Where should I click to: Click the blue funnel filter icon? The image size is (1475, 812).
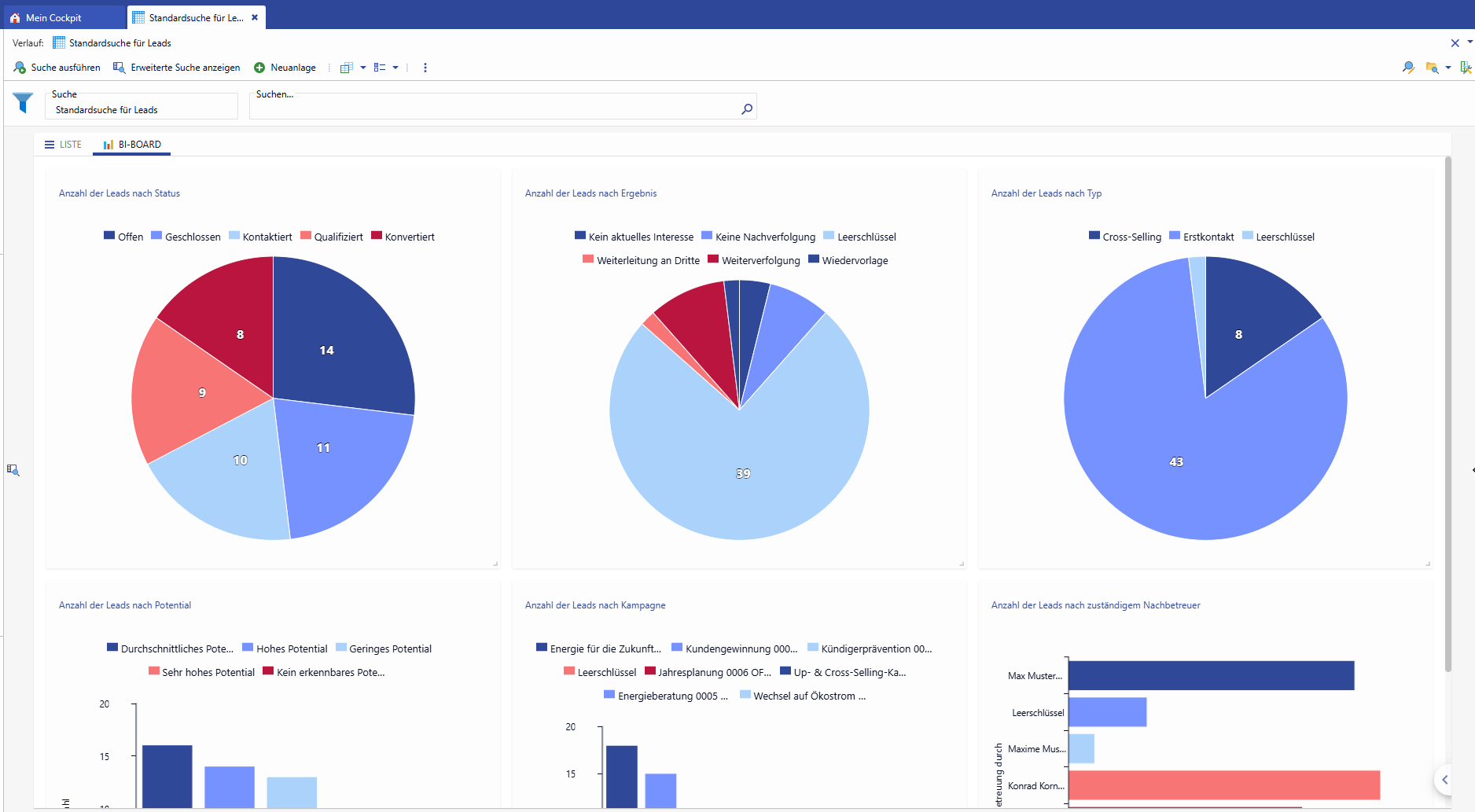(23, 102)
